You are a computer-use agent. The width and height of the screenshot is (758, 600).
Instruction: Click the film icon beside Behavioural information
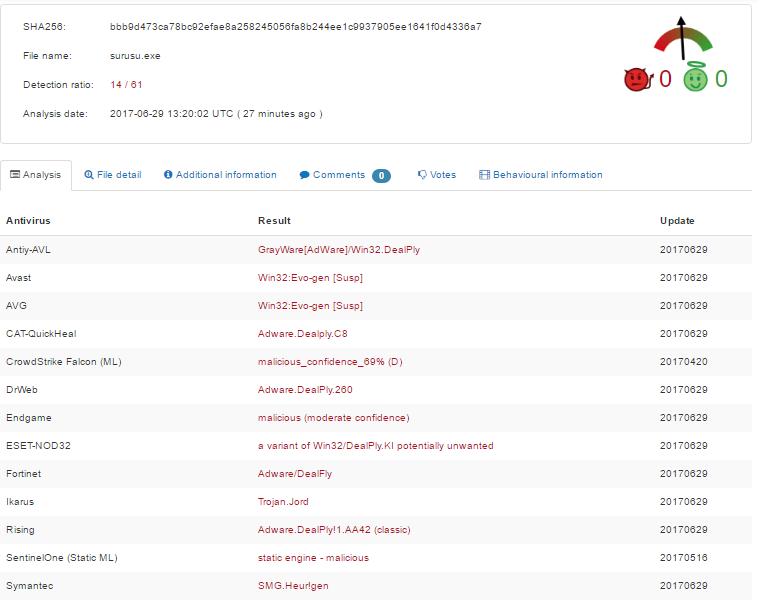coord(484,175)
